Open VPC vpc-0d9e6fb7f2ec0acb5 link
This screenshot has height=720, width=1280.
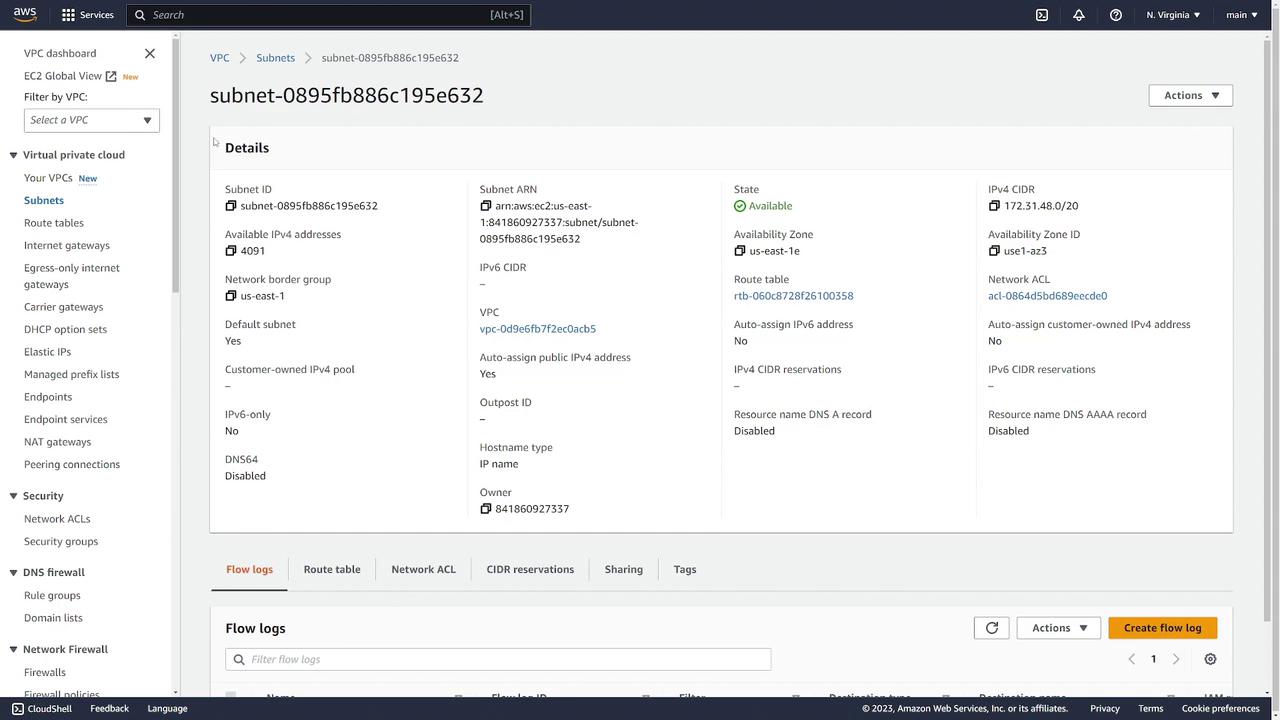(x=537, y=329)
